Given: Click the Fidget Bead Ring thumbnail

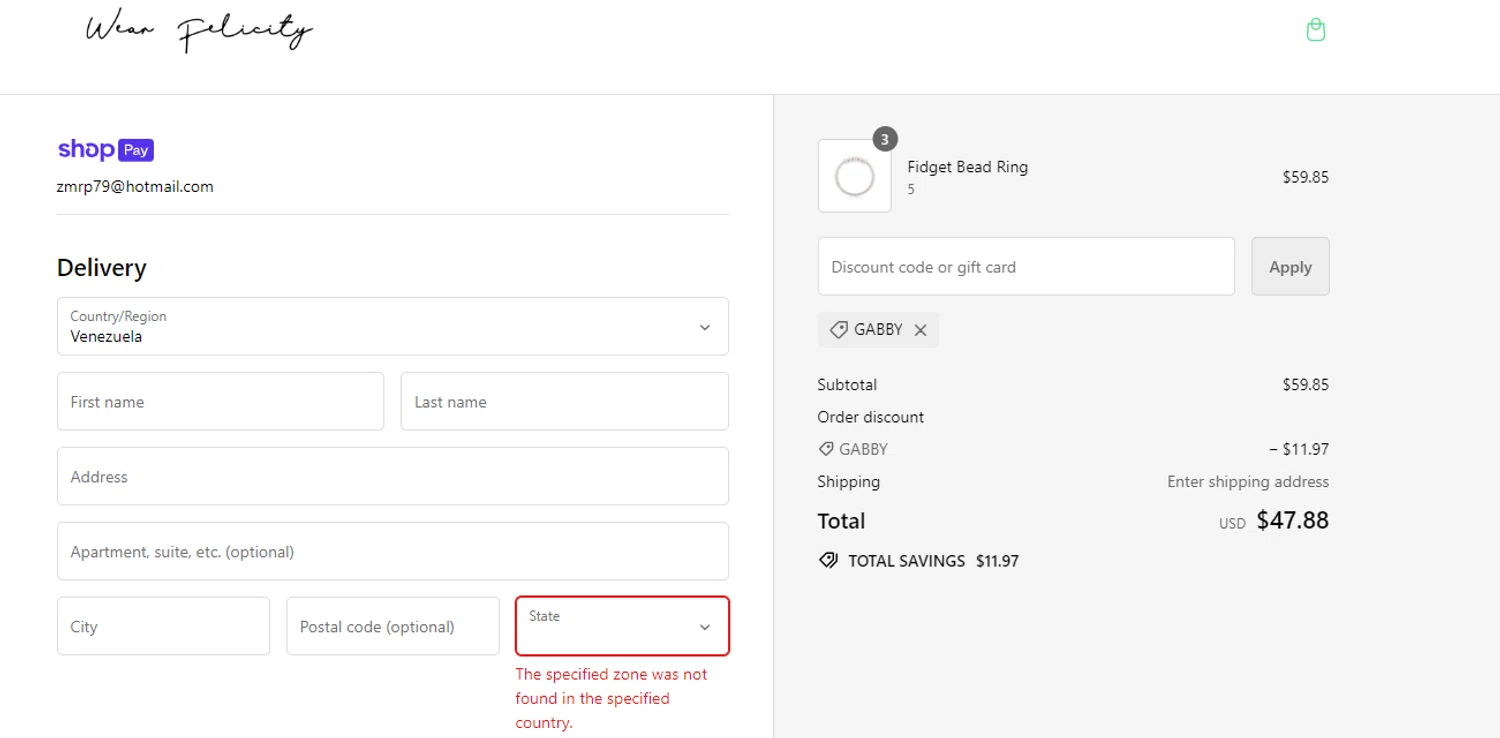Looking at the screenshot, I should pos(854,176).
